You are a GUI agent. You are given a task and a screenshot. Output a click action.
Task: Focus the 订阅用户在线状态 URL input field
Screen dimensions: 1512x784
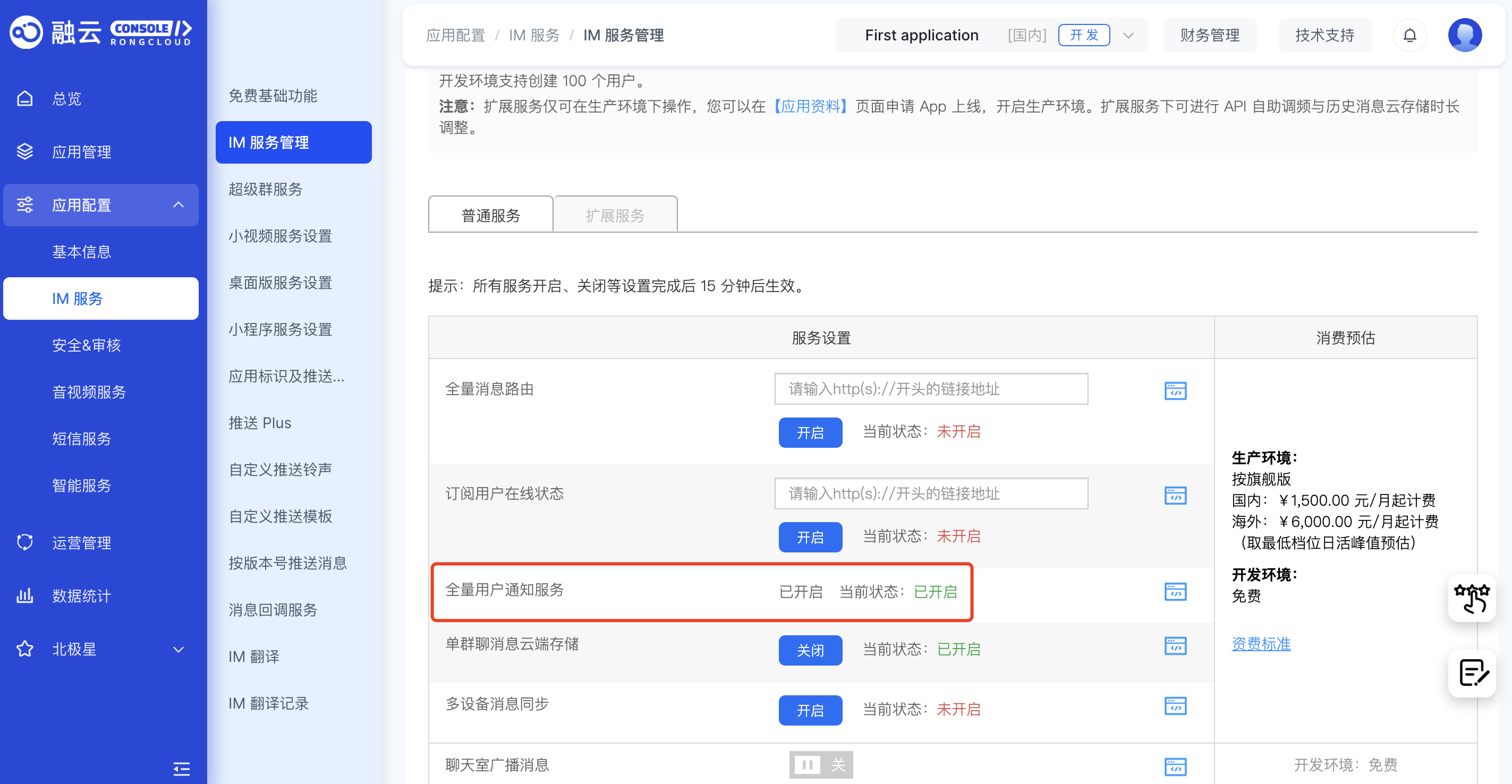[931, 493]
